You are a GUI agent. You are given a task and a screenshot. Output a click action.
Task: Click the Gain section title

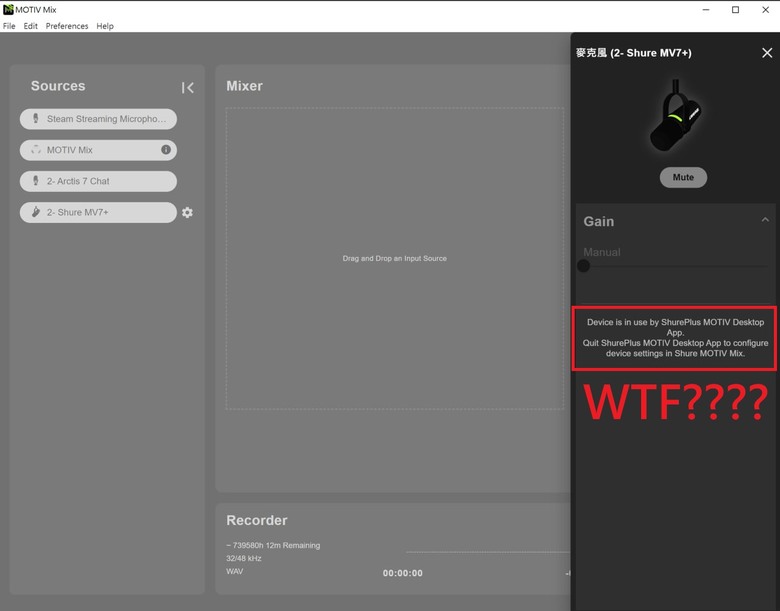598,221
